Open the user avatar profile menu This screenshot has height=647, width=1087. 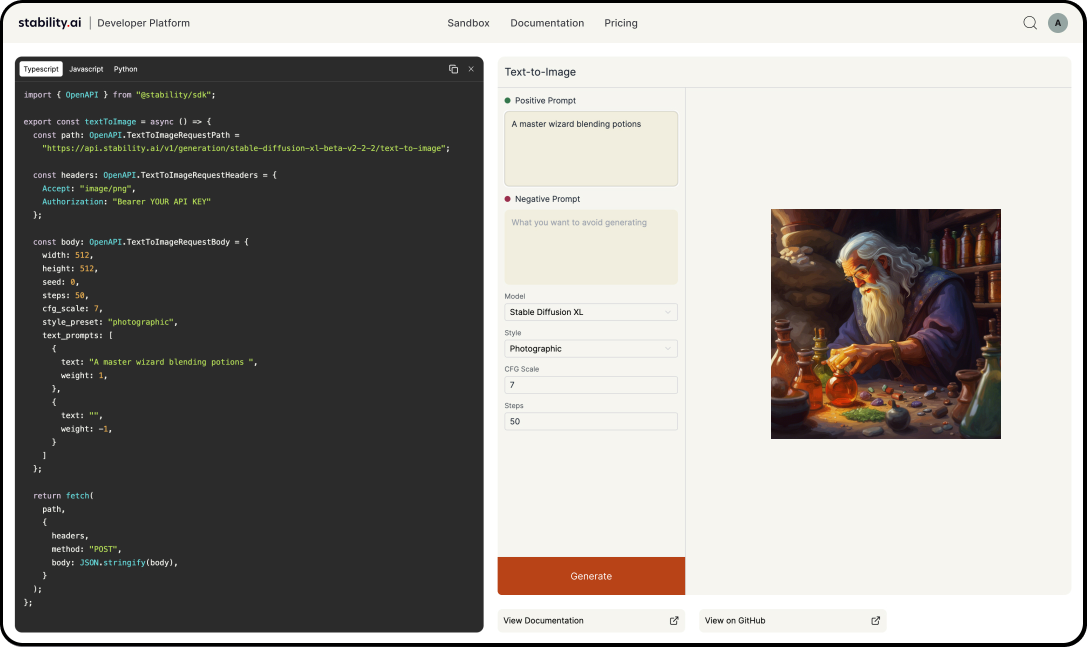(x=1057, y=23)
